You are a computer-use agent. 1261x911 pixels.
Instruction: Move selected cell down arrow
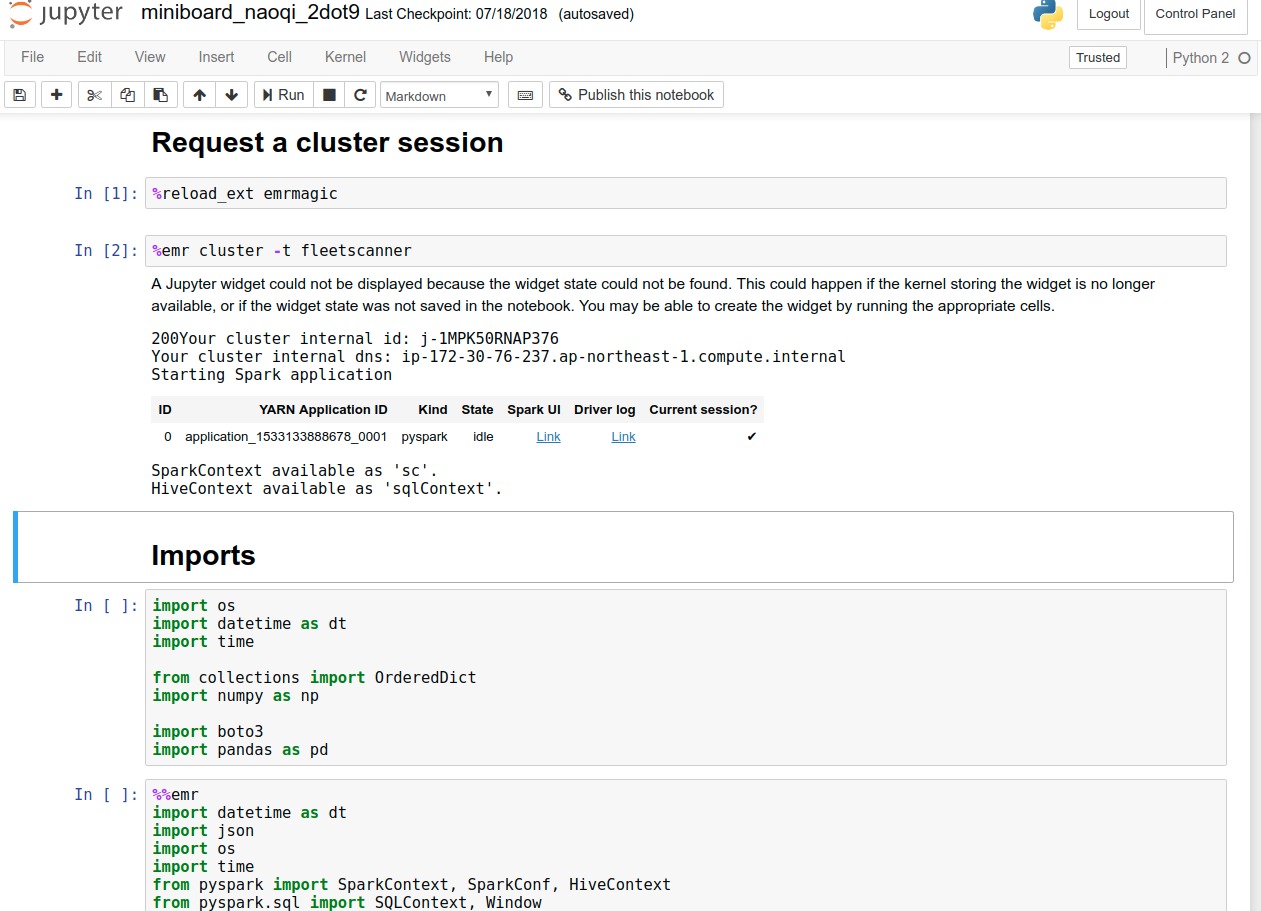[231, 95]
